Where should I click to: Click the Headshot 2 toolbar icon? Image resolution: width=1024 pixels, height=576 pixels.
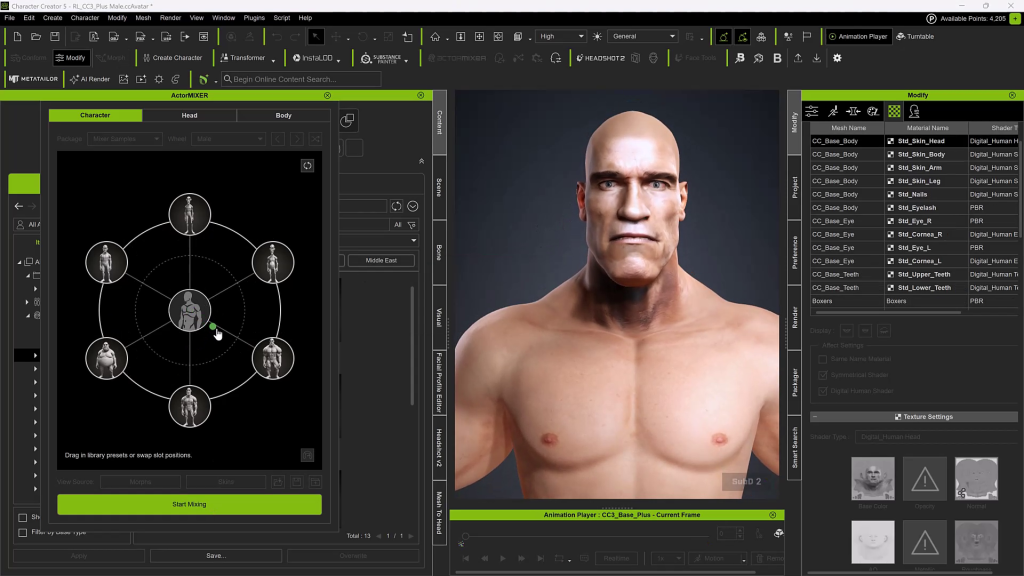point(601,58)
